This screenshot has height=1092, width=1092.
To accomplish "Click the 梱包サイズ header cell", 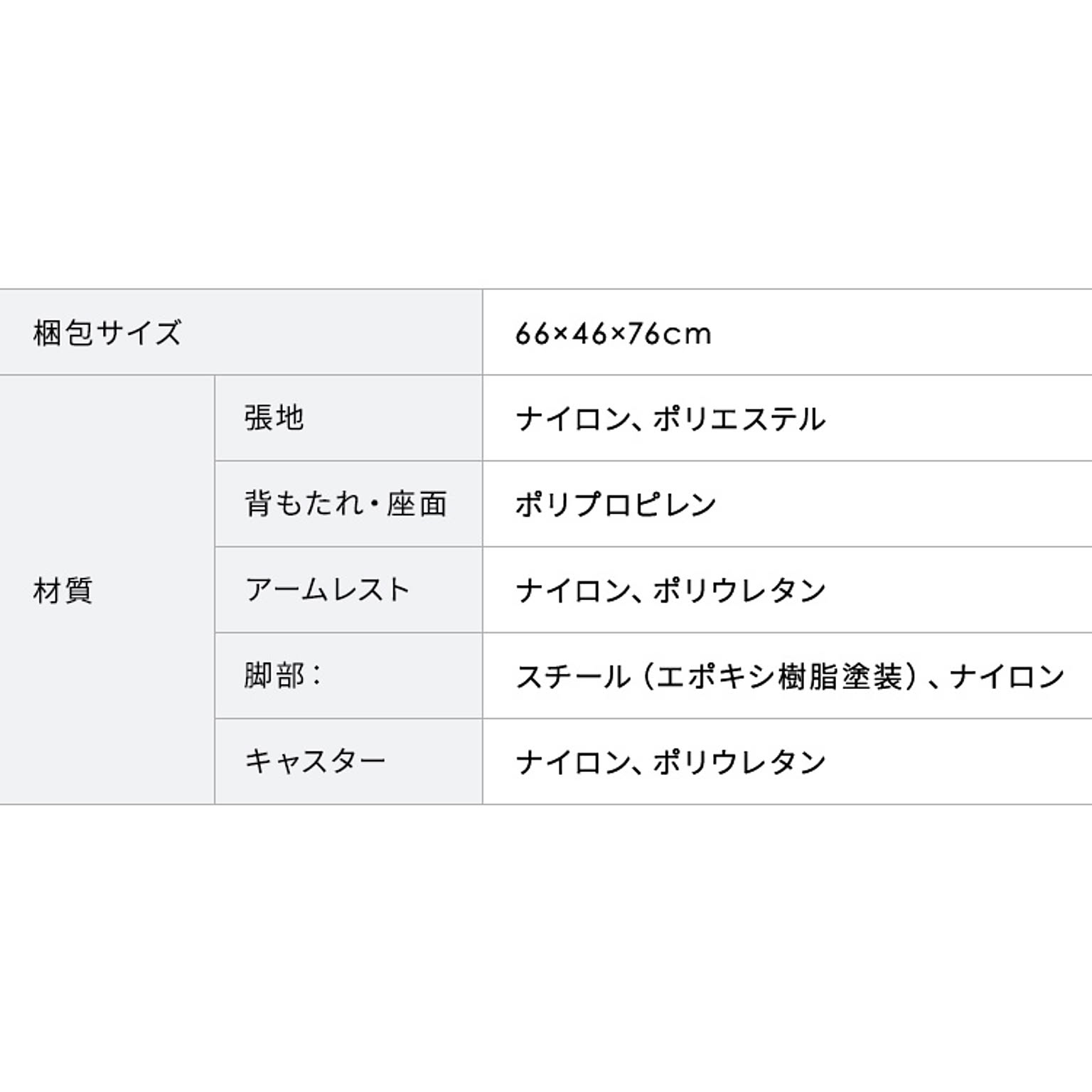I will click(x=107, y=333).
